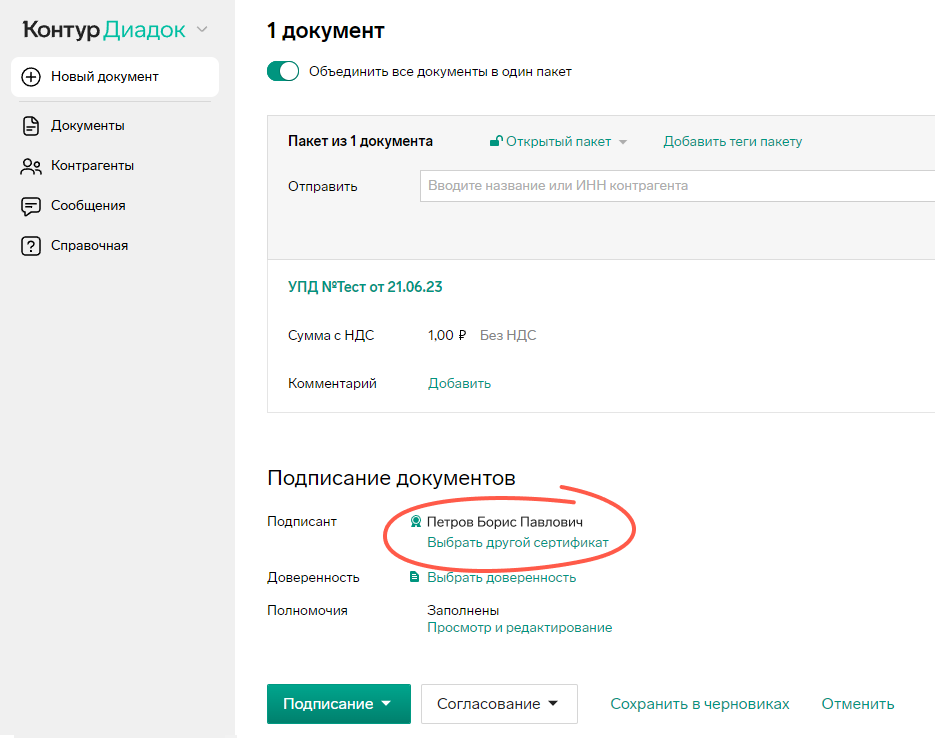Image resolution: width=935 pixels, height=738 pixels.
Task: Click the Сообщения speech bubble icon
Action: point(31,206)
